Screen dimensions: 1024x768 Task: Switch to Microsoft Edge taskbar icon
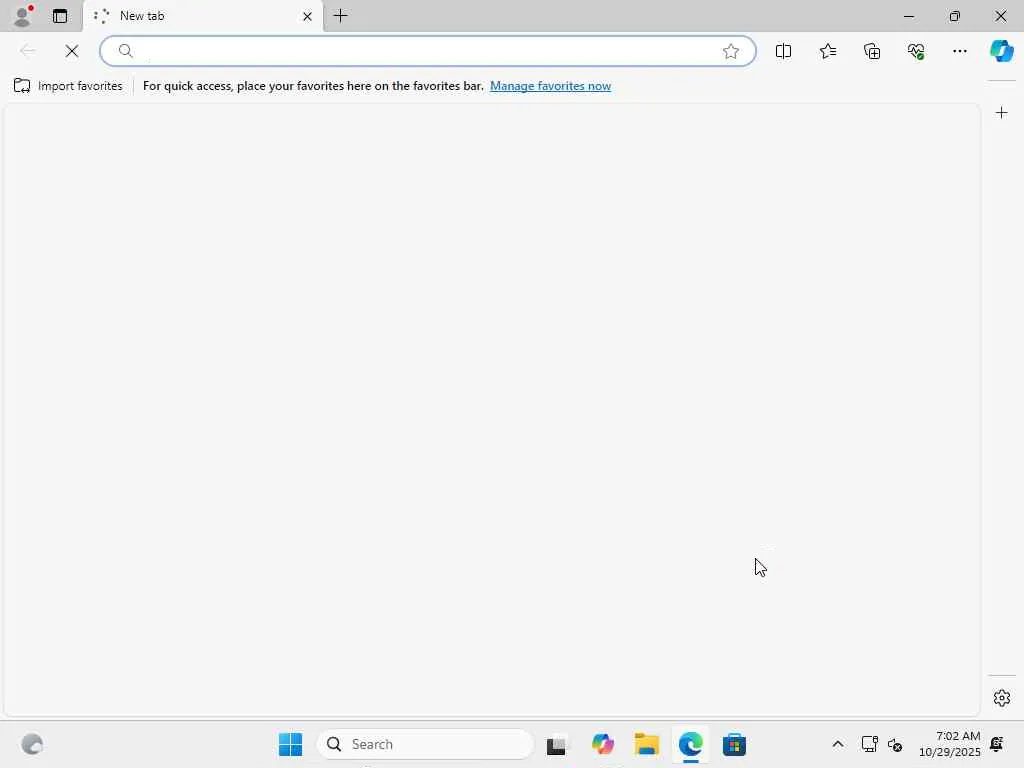point(690,744)
